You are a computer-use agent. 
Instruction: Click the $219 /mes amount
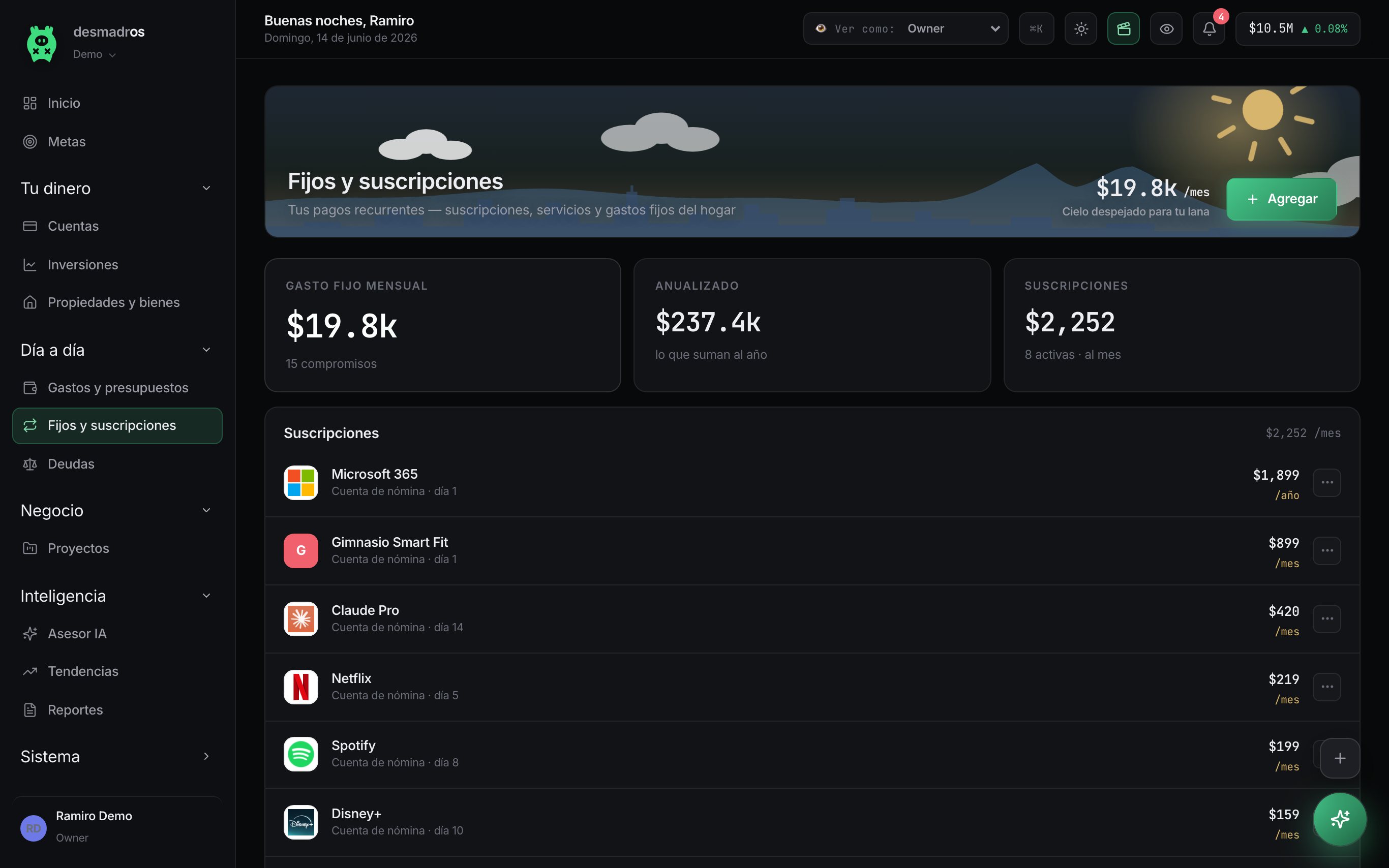click(x=1284, y=689)
